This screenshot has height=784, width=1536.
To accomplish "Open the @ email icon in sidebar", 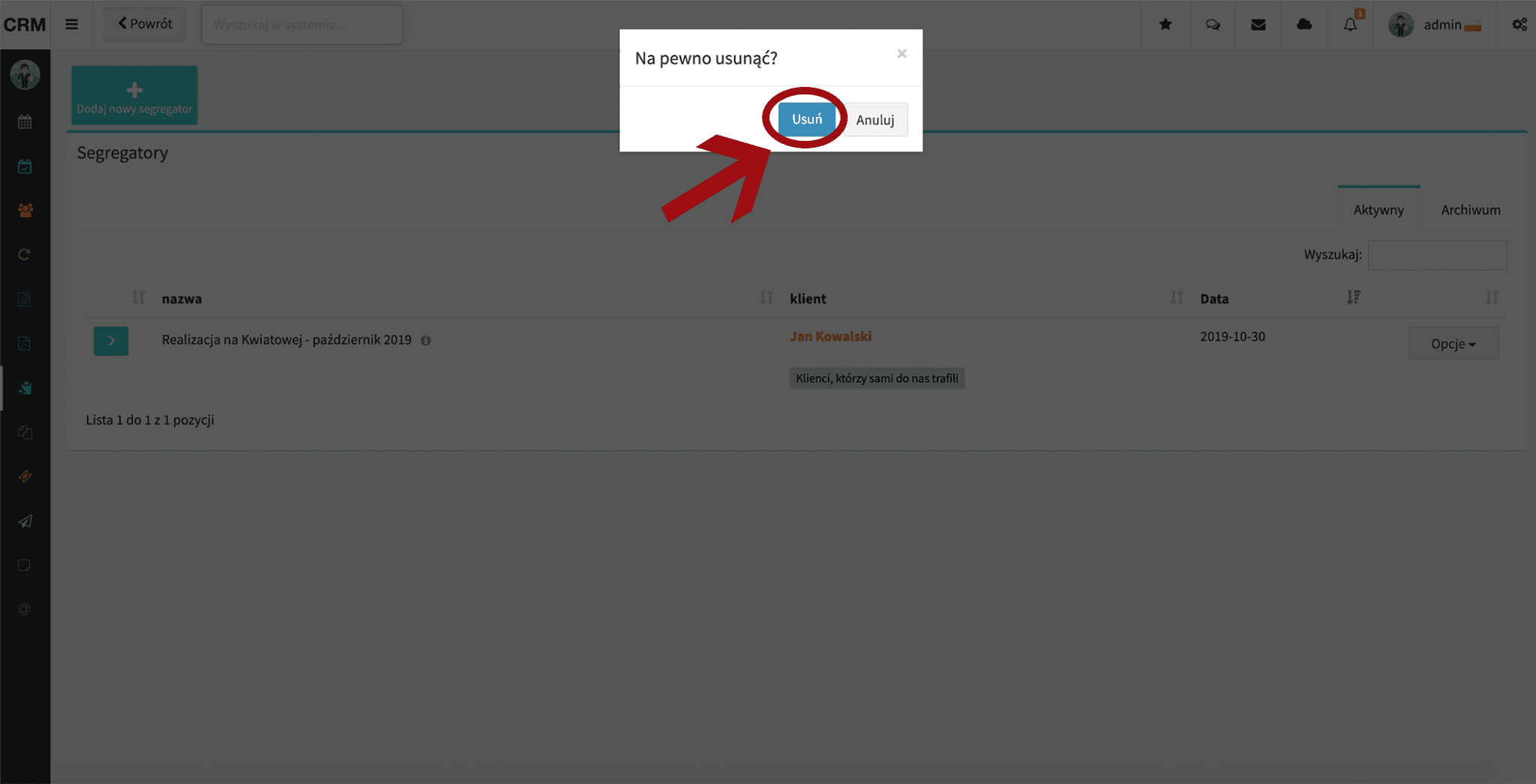I will coord(25,609).
